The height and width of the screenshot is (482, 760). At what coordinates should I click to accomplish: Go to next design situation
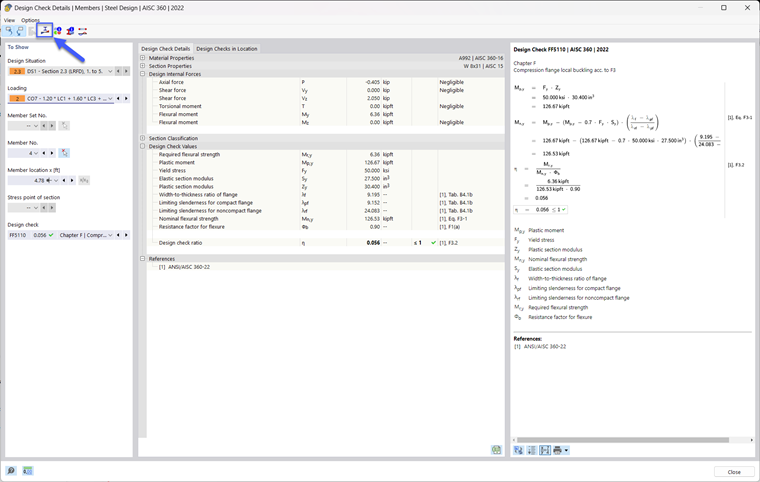coord(126,71)
